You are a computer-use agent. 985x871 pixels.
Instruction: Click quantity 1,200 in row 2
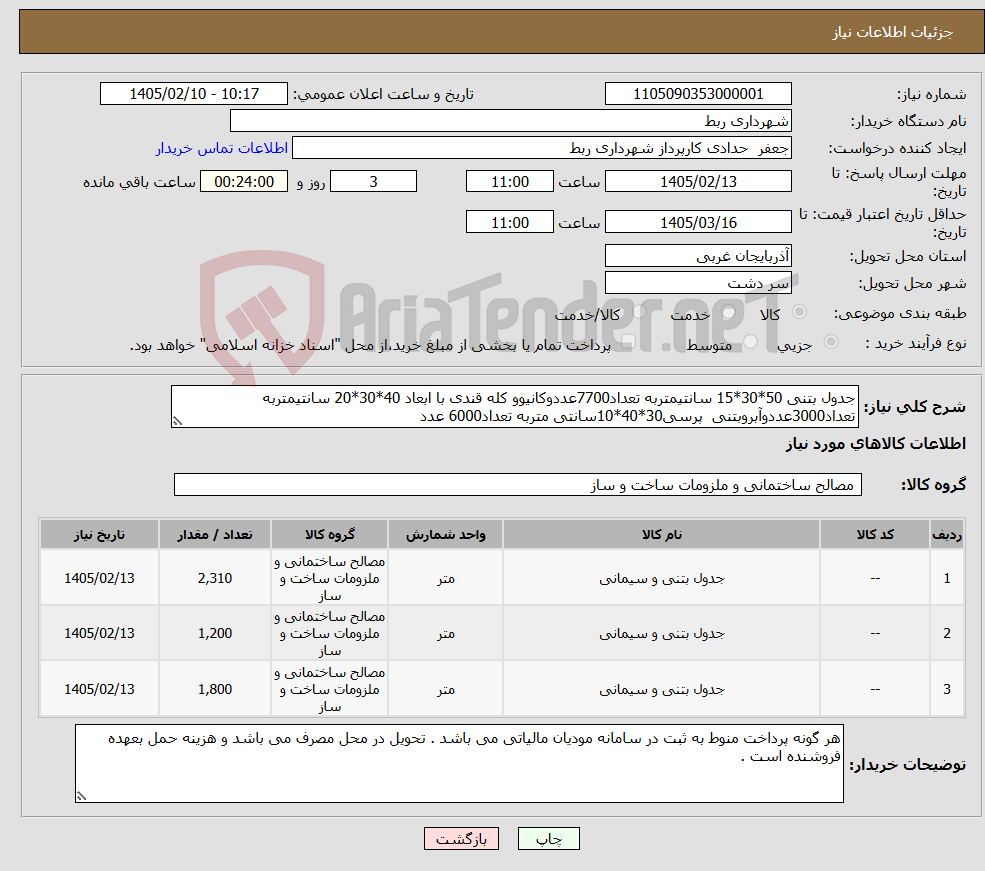click(x=215, y=633)
